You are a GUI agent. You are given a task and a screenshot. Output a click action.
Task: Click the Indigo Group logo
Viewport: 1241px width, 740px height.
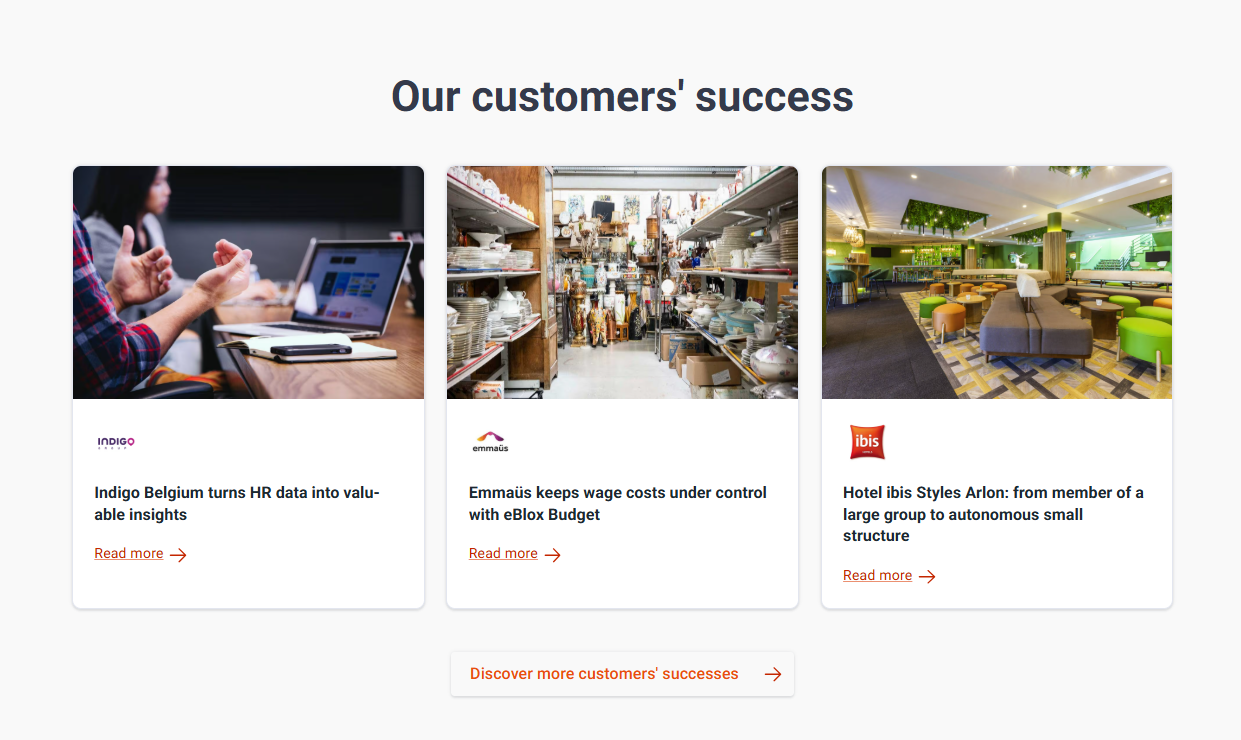(x=116, y=442)
